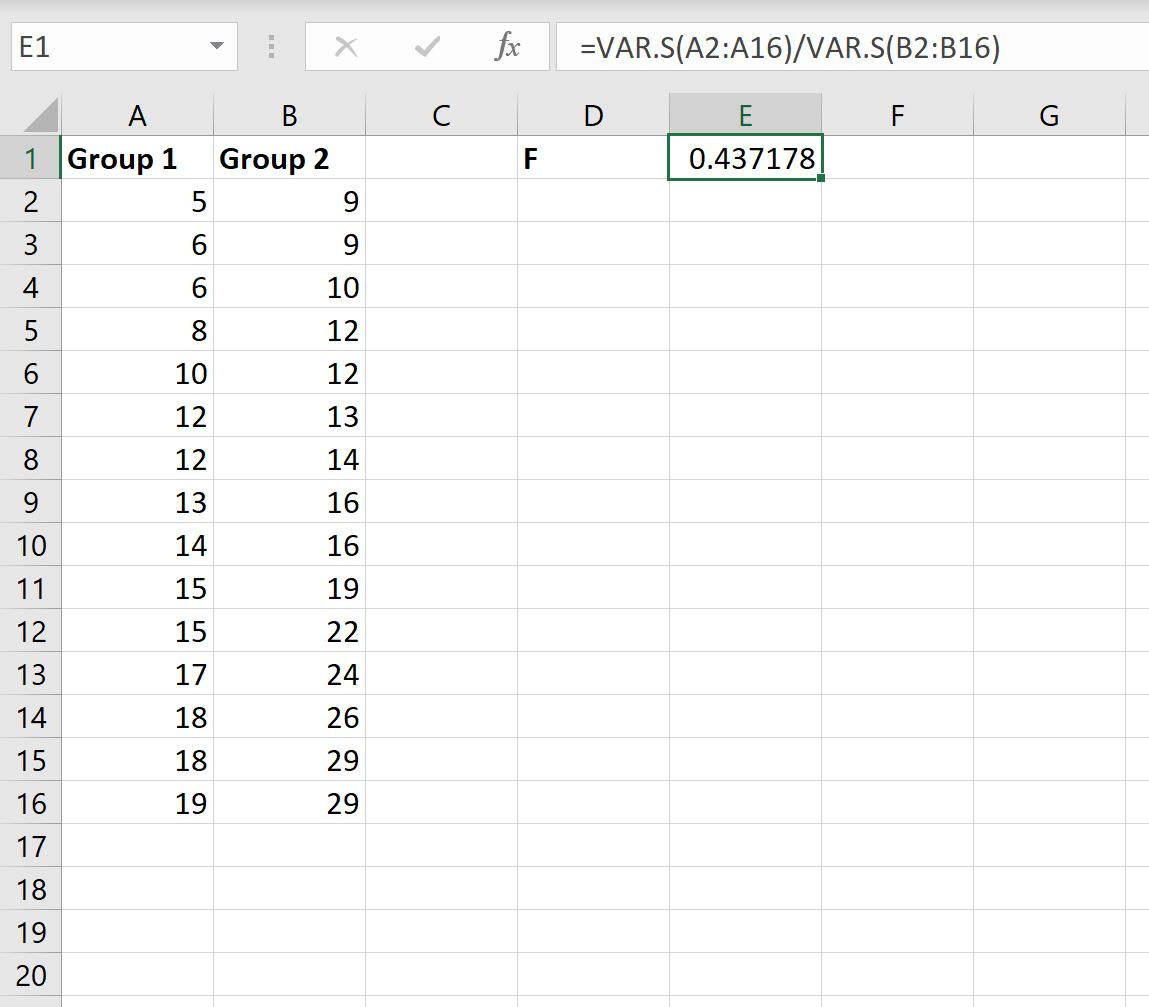Viewport: 1149px width, 1007px height.
Task: Select the Group 1 header cell
Action: 137,158
